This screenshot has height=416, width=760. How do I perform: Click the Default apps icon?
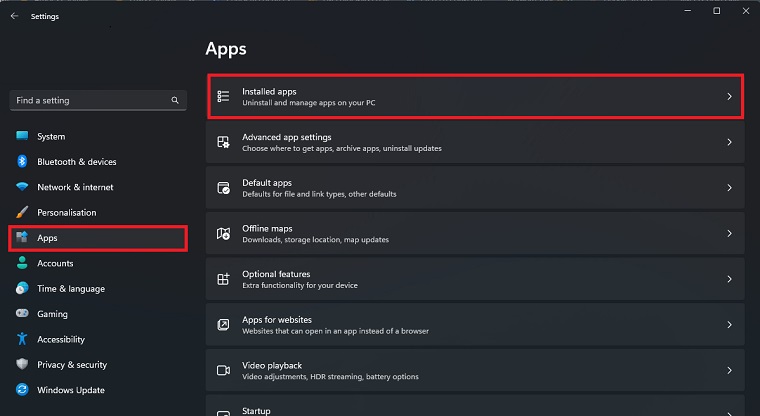223,188
